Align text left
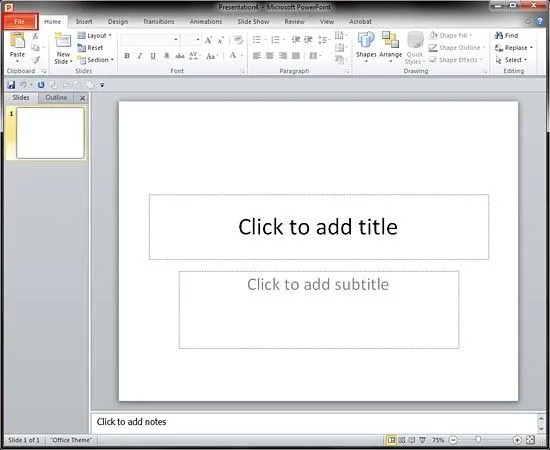 257,56
